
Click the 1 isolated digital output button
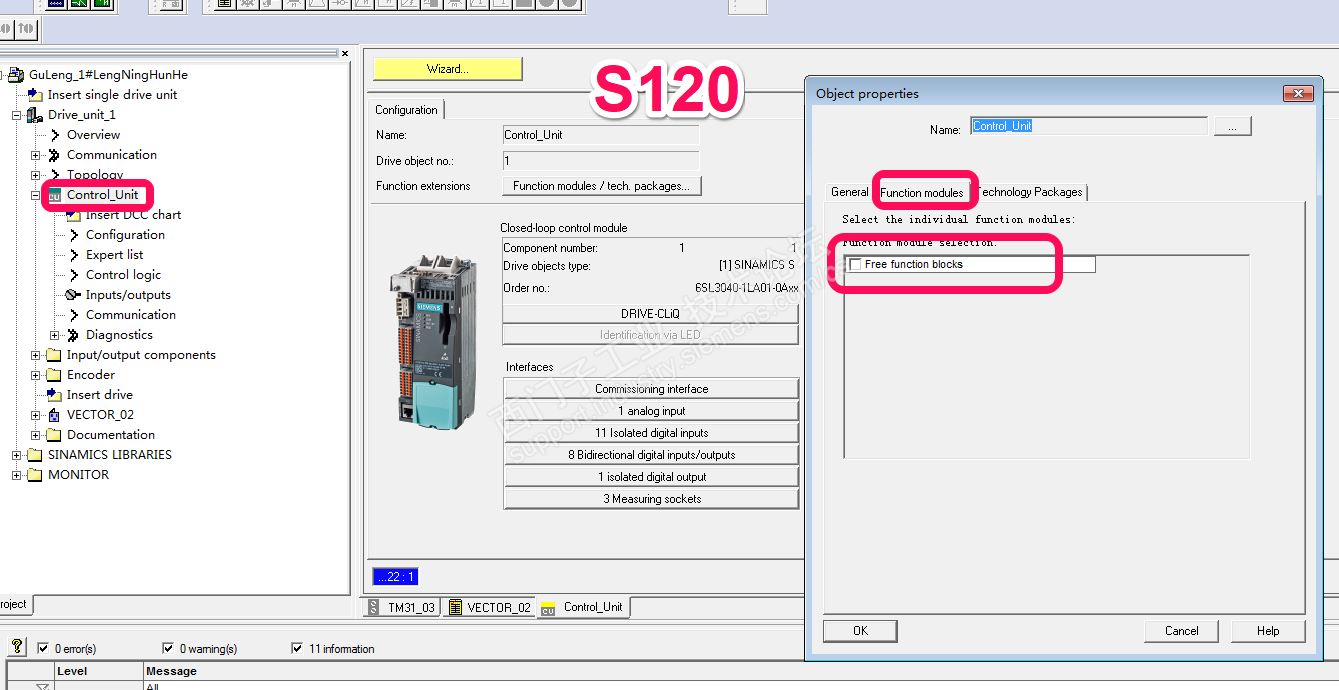click(x=651, y=477)
